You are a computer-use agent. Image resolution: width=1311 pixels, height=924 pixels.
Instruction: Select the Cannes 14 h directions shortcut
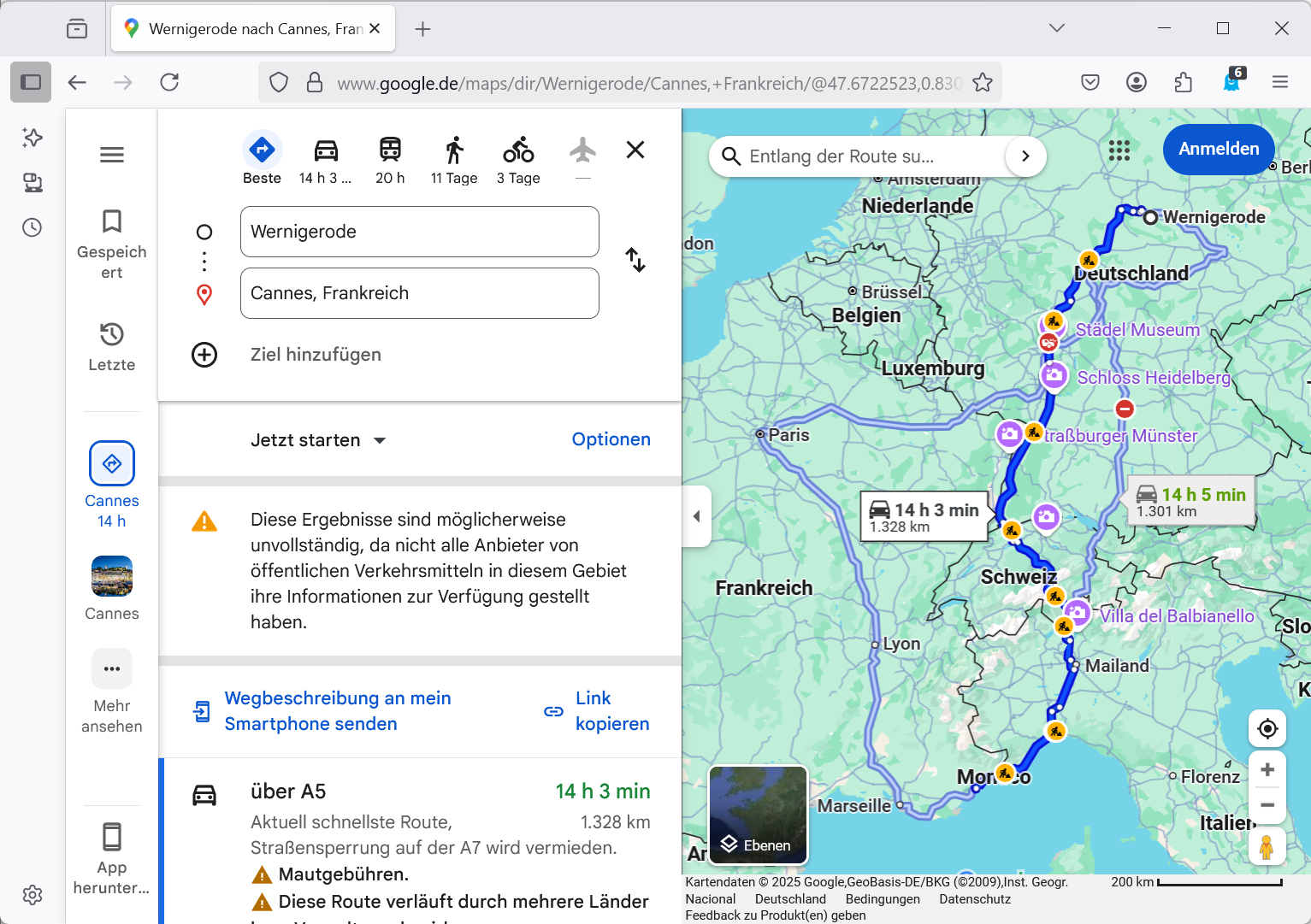[112, 485]
